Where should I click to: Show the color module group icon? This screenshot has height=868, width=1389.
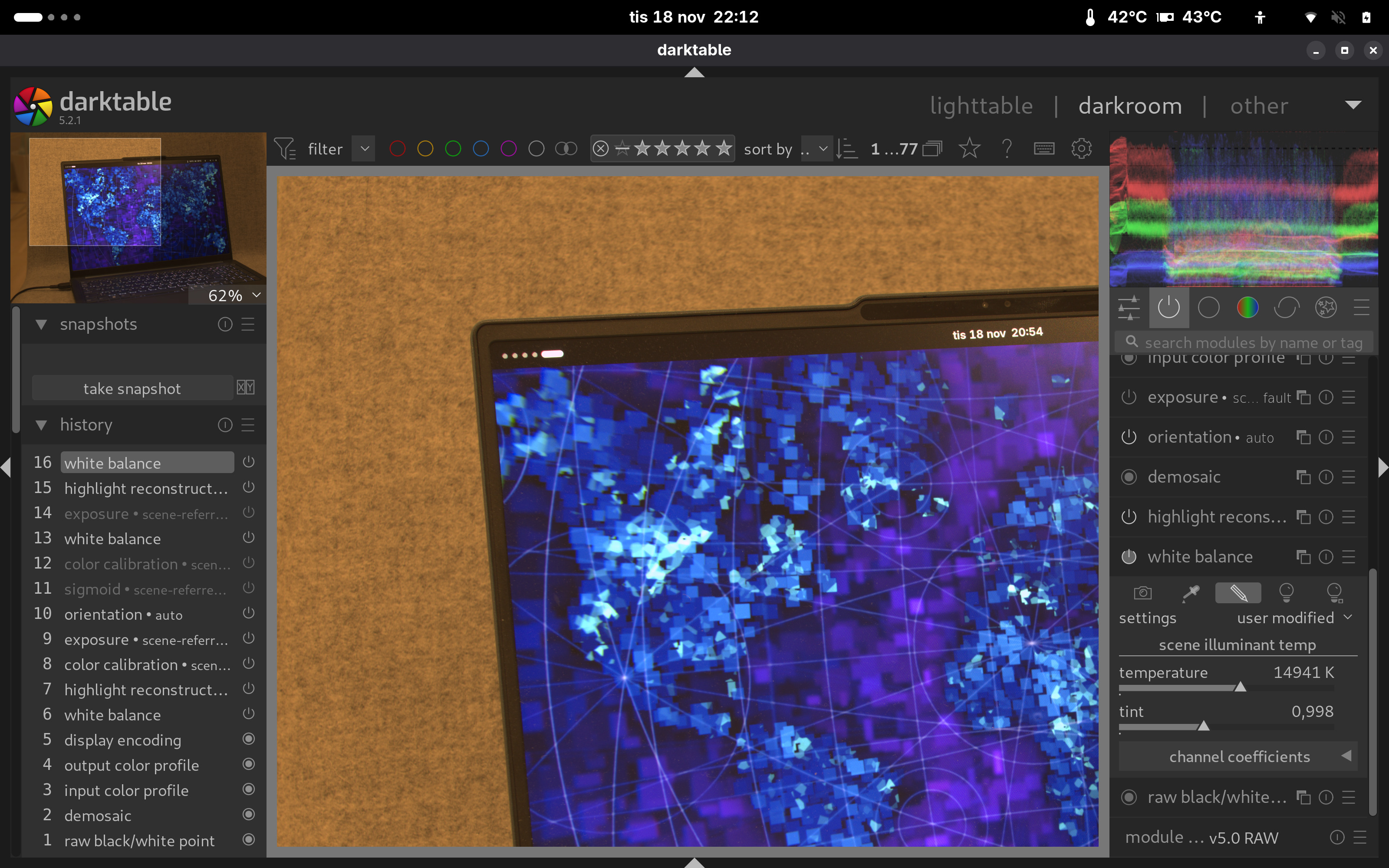1247,307
